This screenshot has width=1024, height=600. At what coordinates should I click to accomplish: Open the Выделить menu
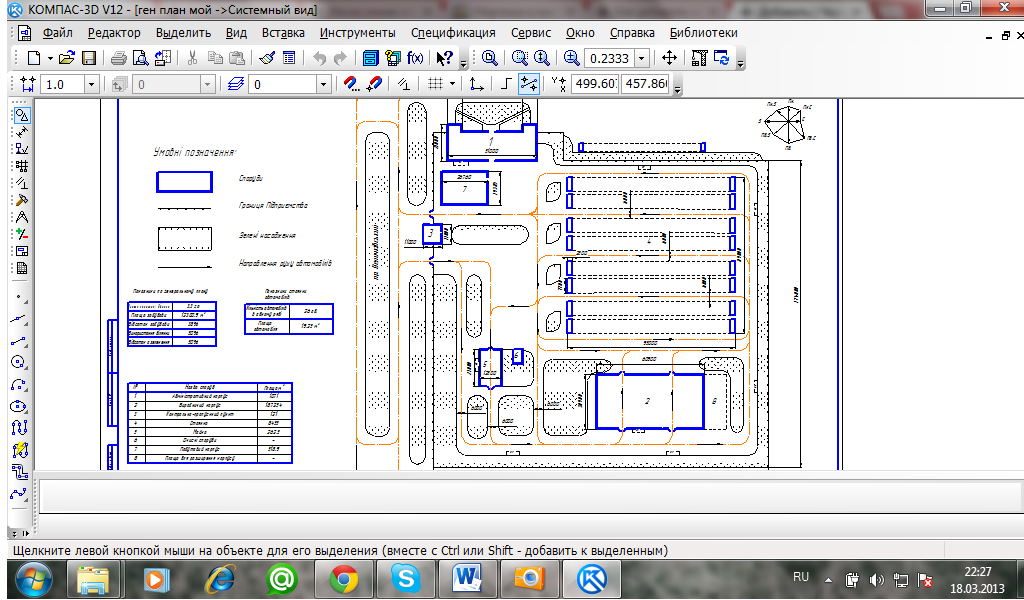(x=184, y=33)
